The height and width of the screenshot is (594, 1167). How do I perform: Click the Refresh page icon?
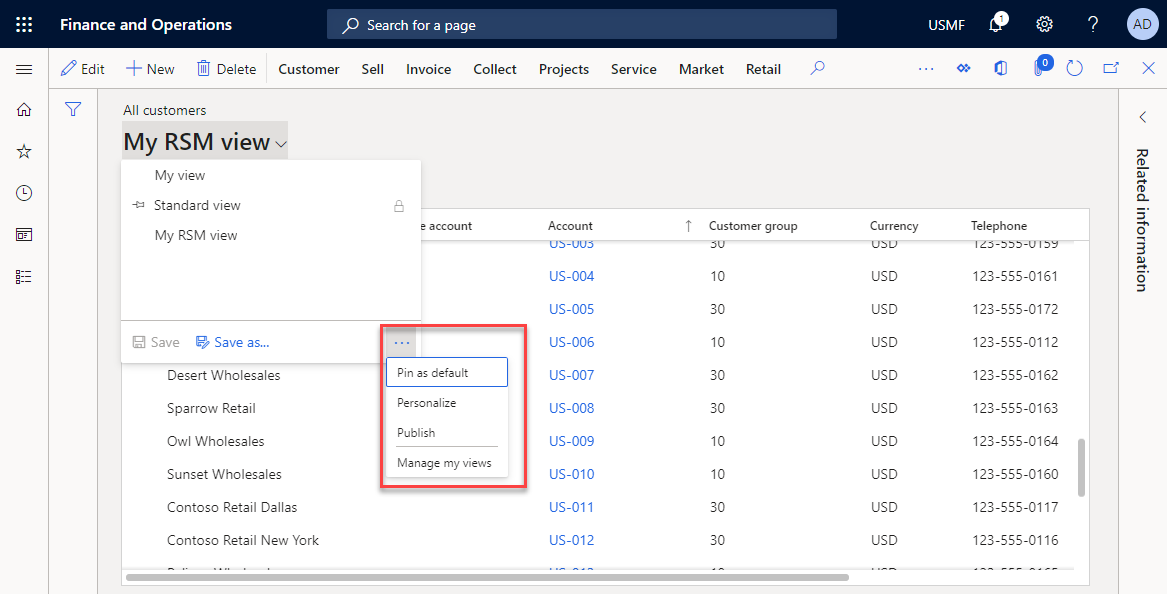pos(1075,69)
